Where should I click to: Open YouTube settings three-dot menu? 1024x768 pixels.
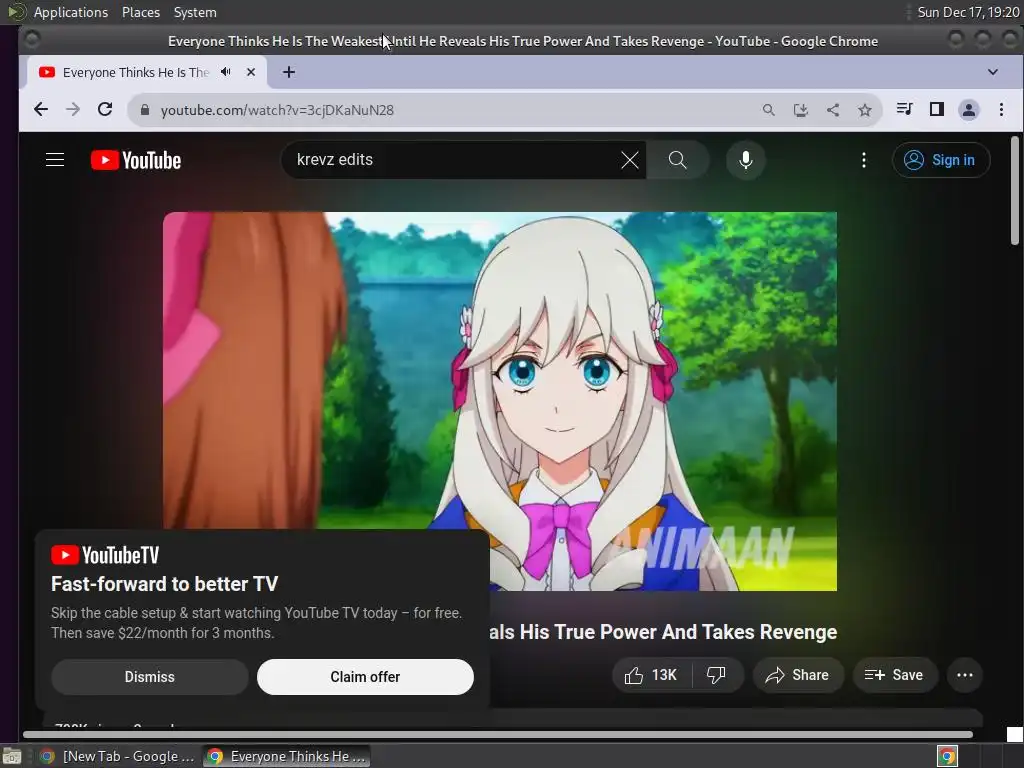point(863,160)
